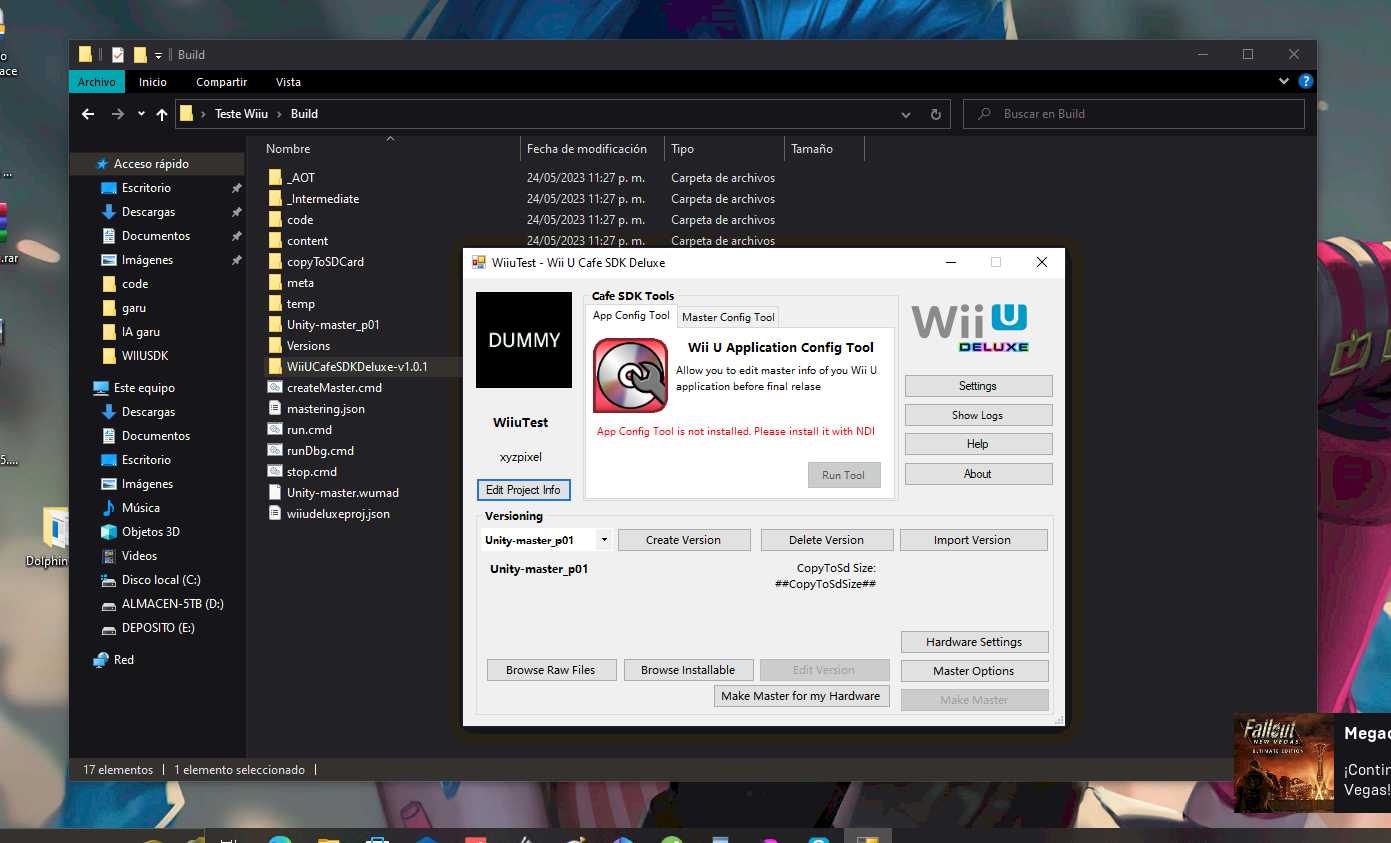Click the Unity-master.wumad file icon

click(276, 493)
